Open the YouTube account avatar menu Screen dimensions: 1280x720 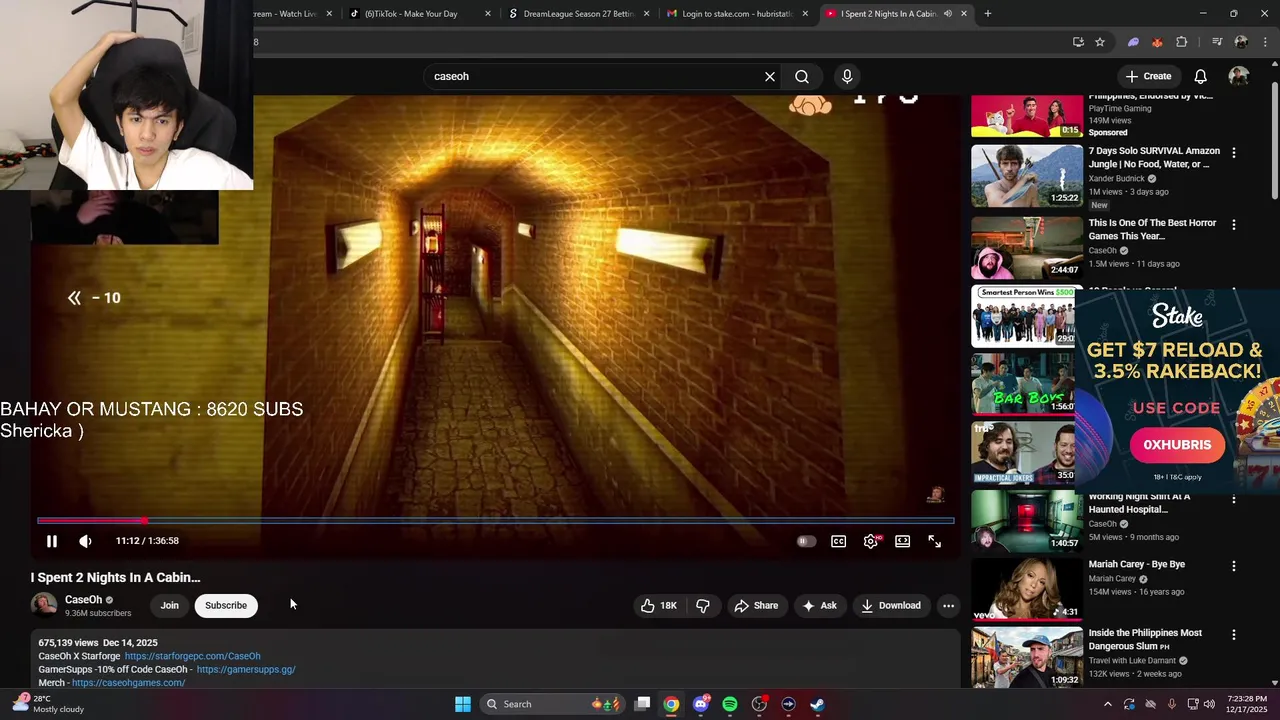point(1239,76)
